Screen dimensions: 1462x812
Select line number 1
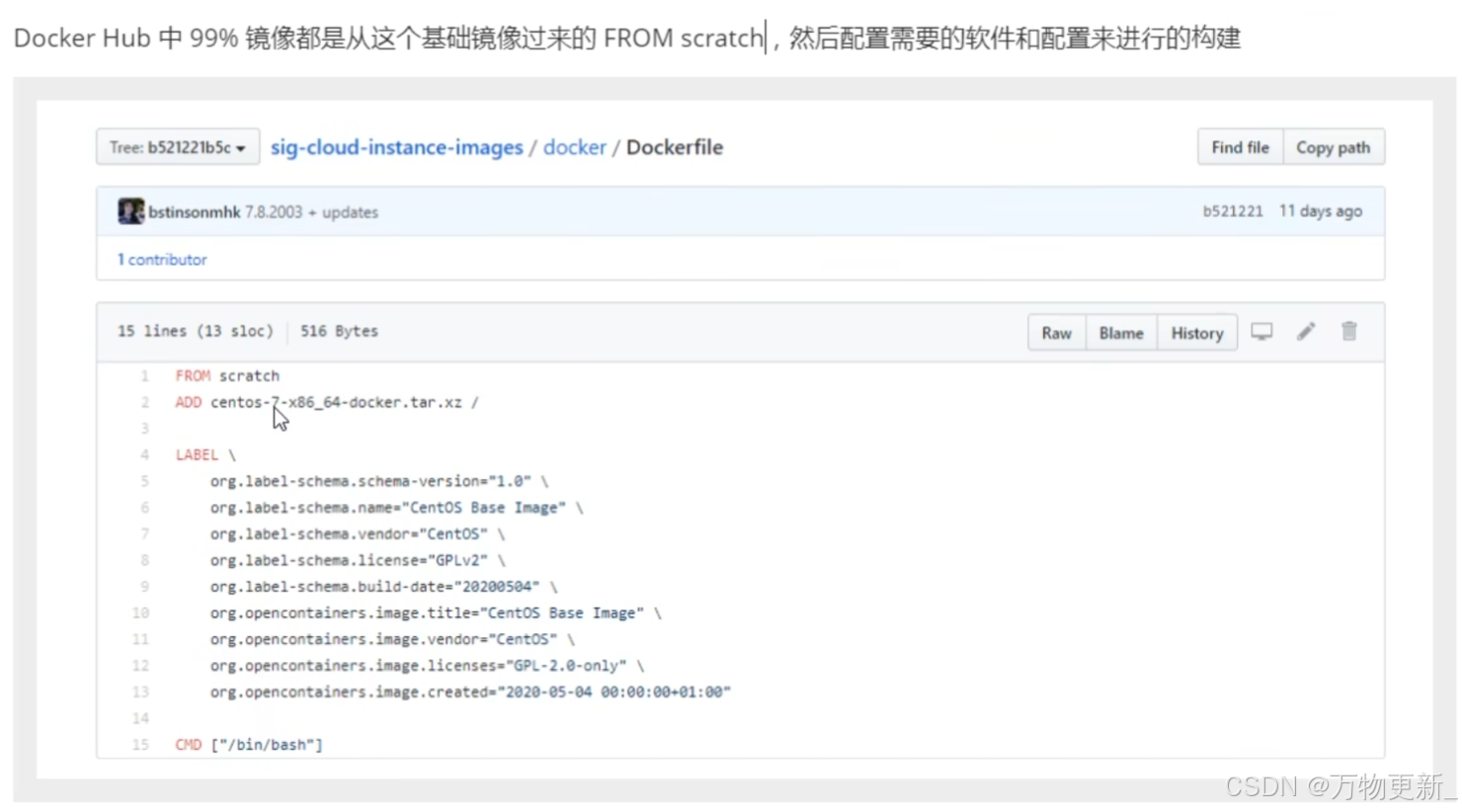click(144, 375)
